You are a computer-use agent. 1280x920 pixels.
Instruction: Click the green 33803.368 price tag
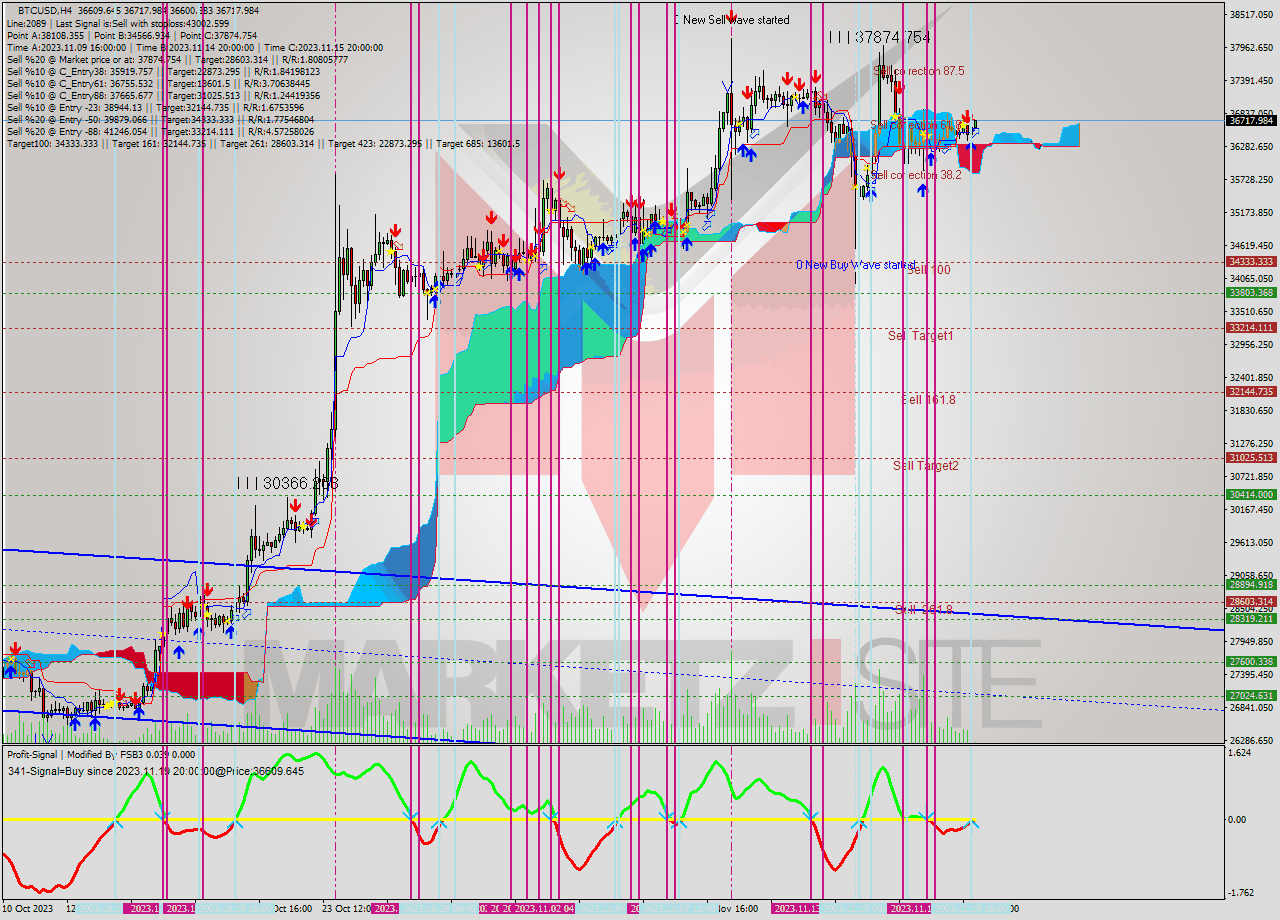(x=1251, y=293)
